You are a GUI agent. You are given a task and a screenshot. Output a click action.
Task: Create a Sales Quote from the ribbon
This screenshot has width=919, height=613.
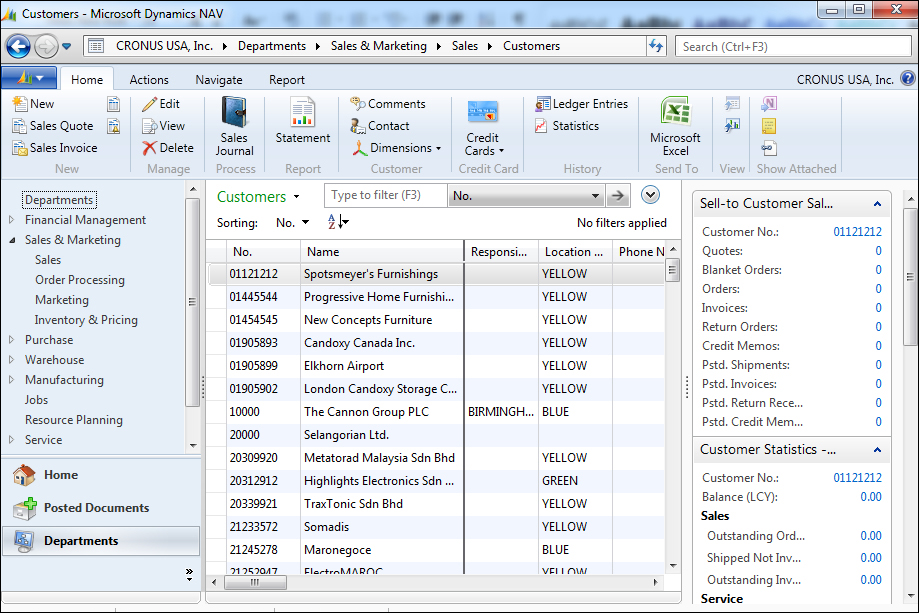[53, 126]
